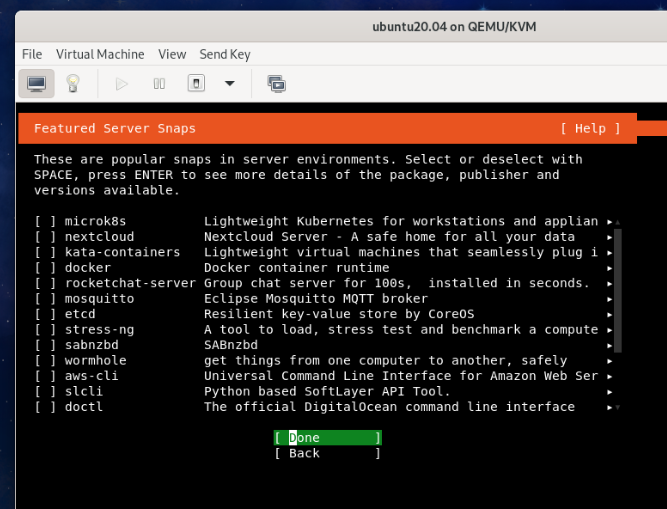Image resolution: width=667 pixels, height=509 pixels.
Task: Open virtual hardware details lightbulb icon
Action: 73,84
